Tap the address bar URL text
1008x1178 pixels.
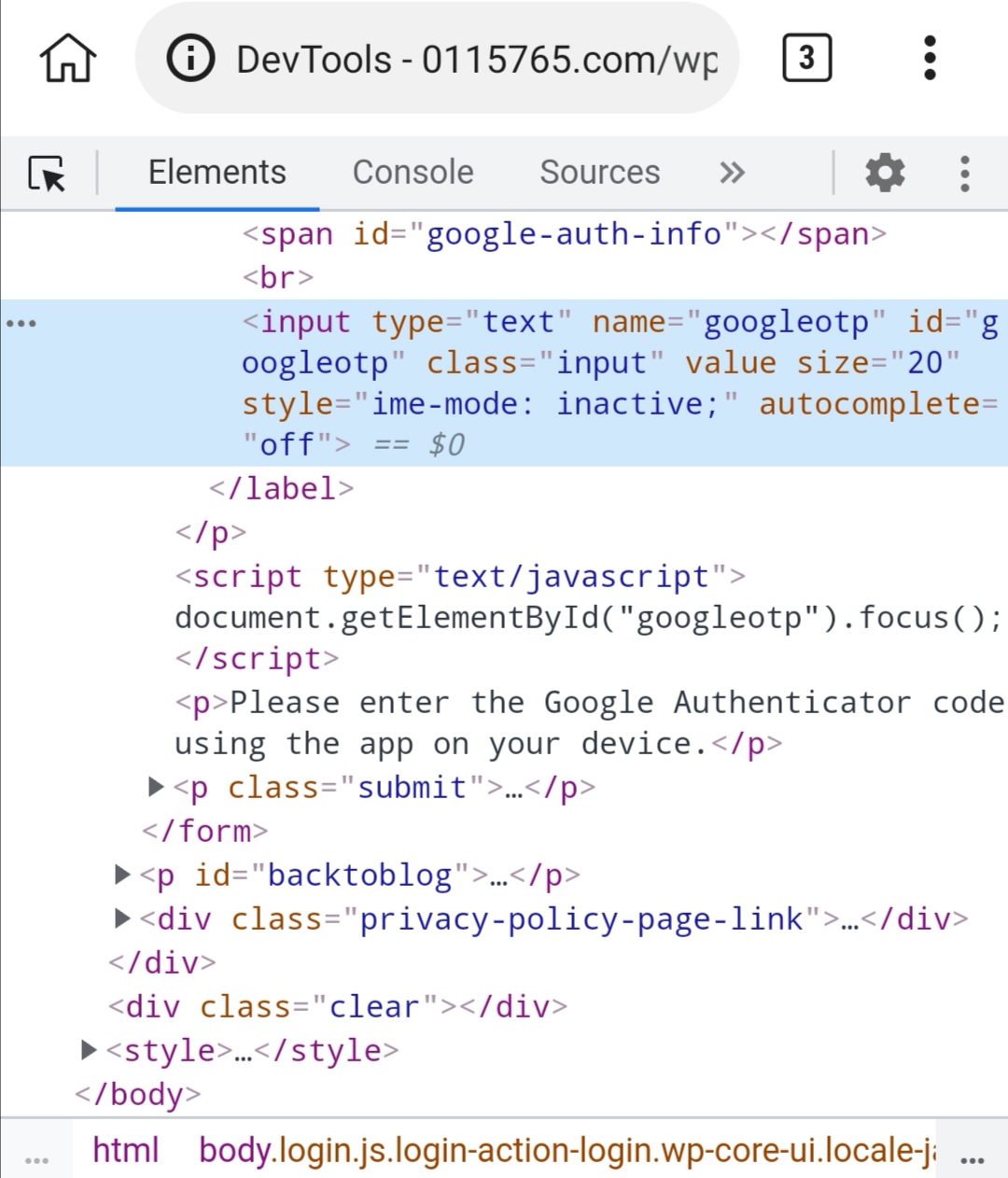point(477,59)
